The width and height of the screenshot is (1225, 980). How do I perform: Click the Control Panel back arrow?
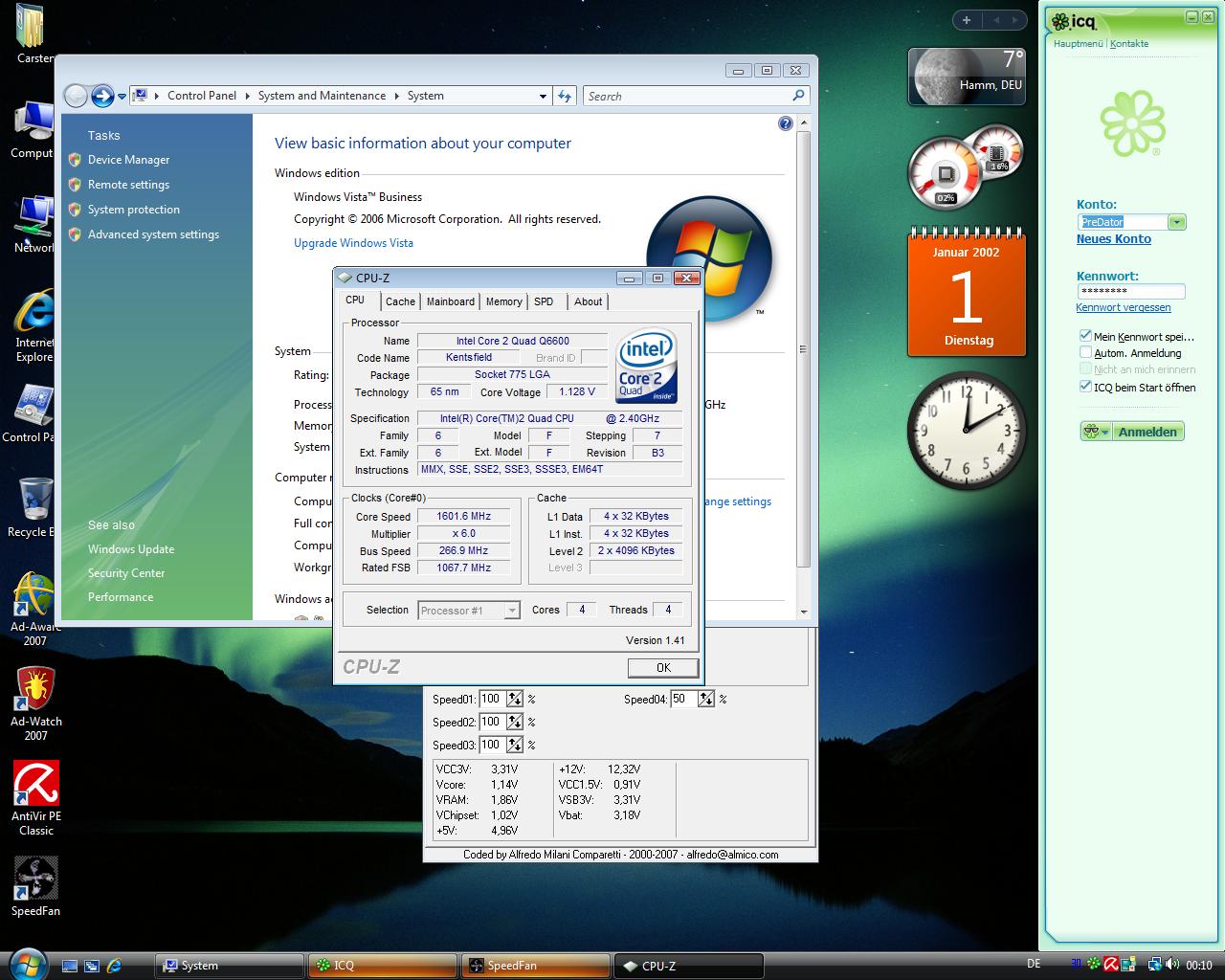76,96
